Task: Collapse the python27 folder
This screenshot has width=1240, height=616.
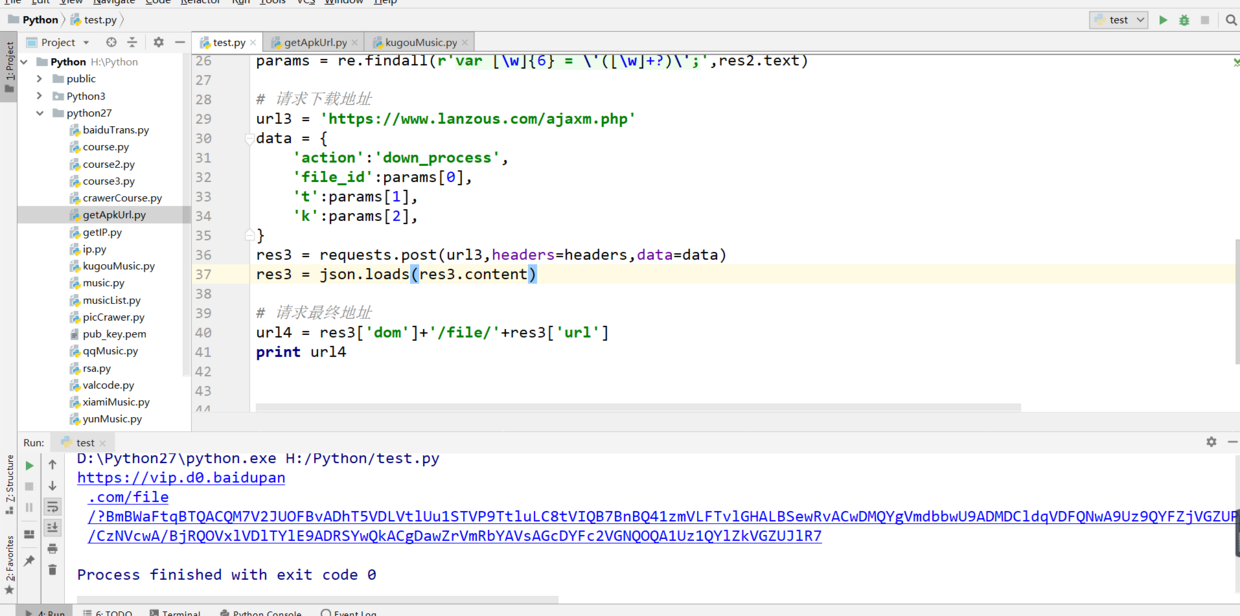Action: [40, 113]
